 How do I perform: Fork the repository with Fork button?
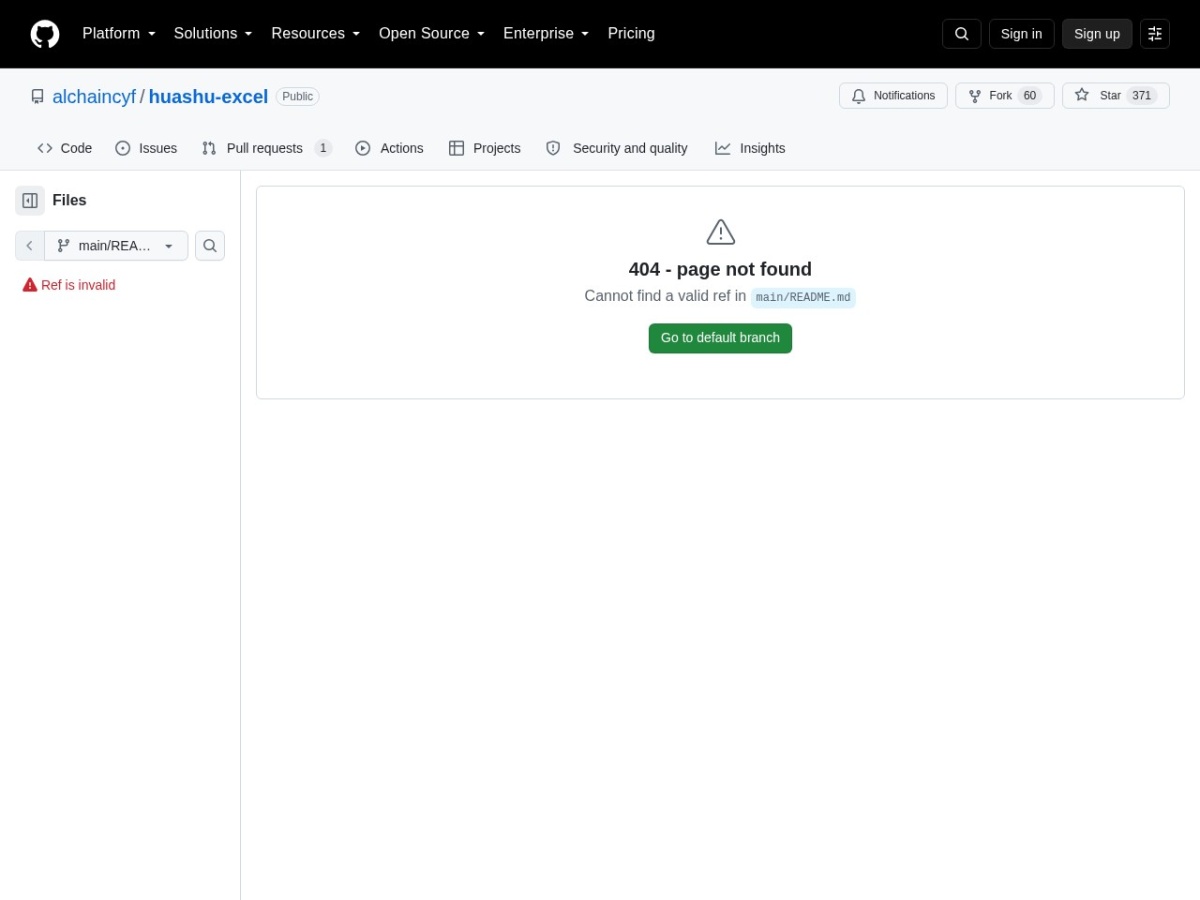1004,96
